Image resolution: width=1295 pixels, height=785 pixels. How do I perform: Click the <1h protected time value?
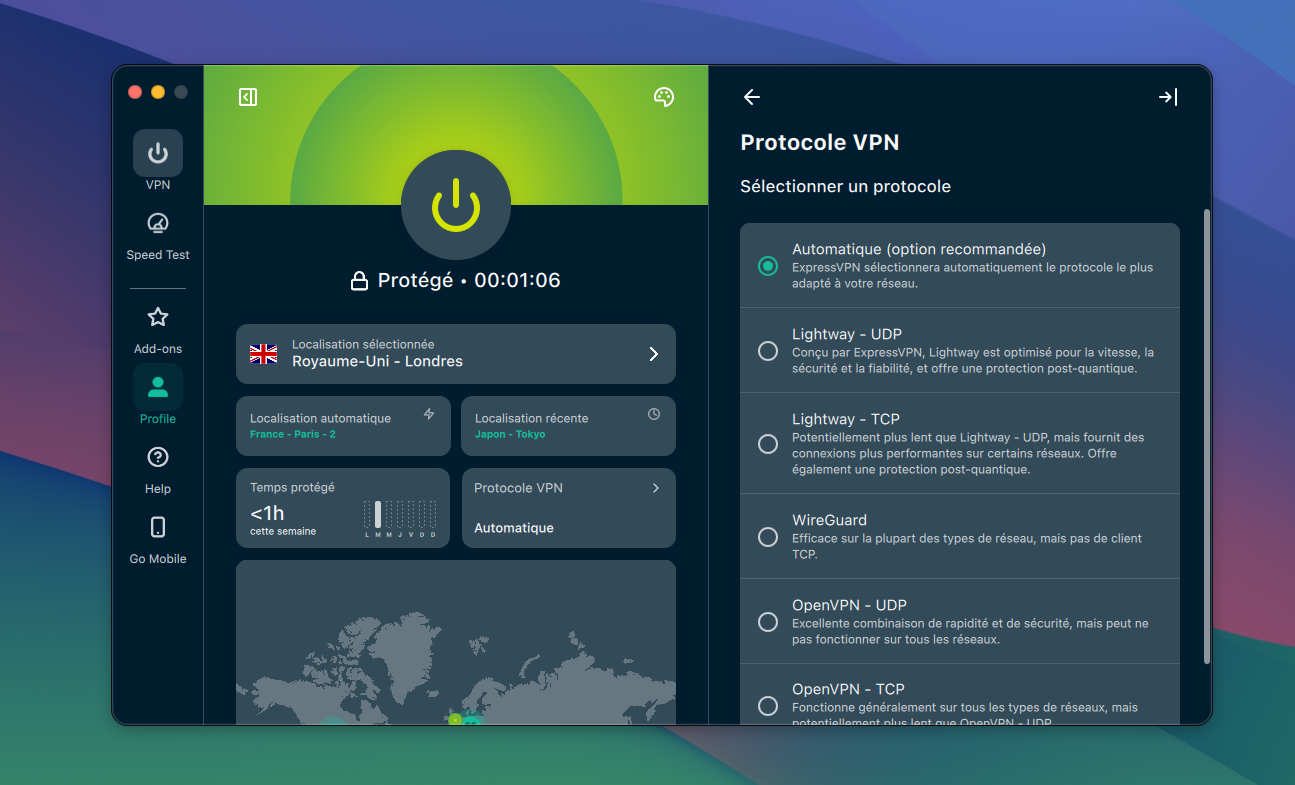267,513
